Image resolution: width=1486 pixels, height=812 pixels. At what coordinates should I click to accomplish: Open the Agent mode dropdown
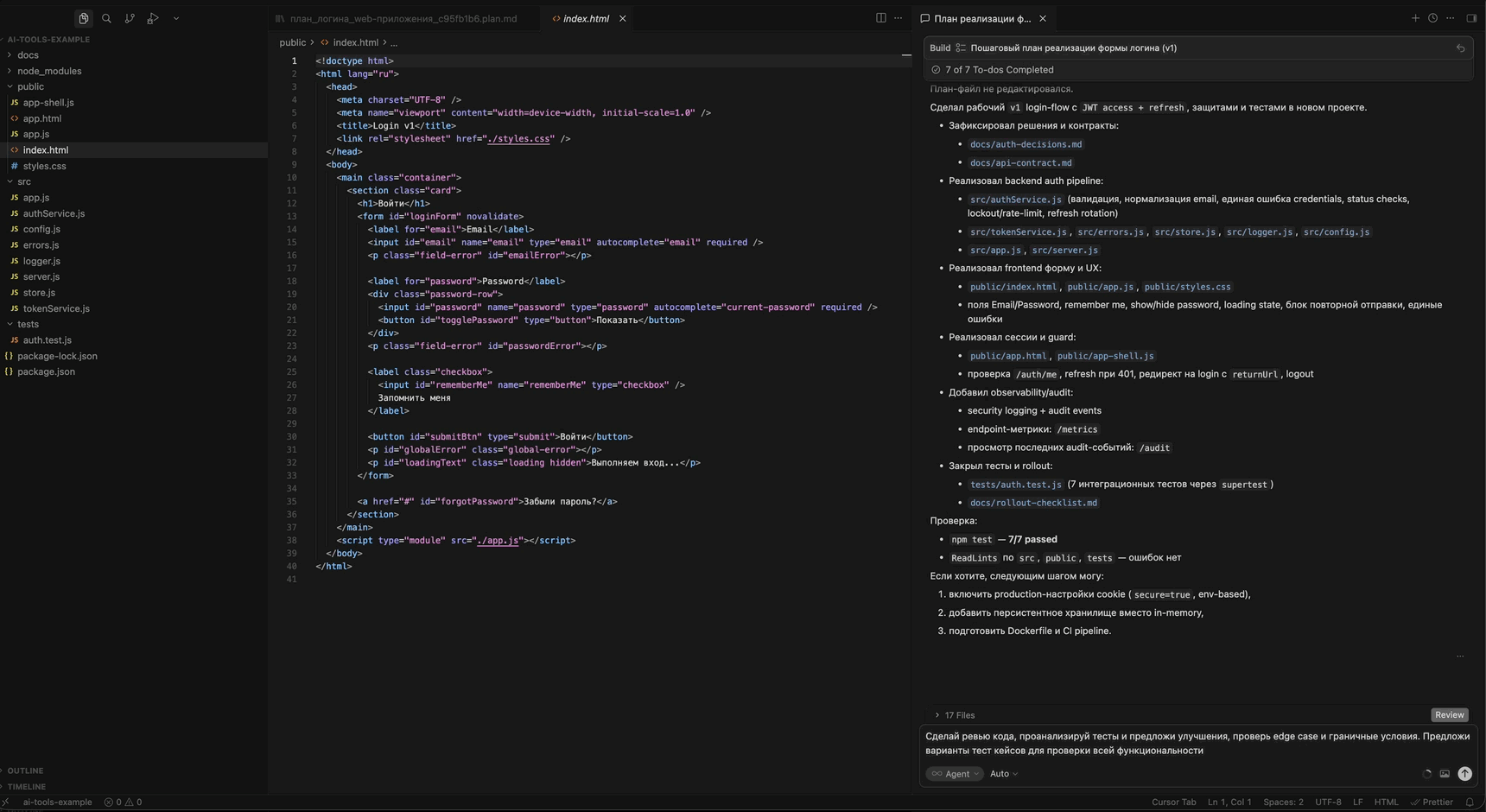(955, 774)
